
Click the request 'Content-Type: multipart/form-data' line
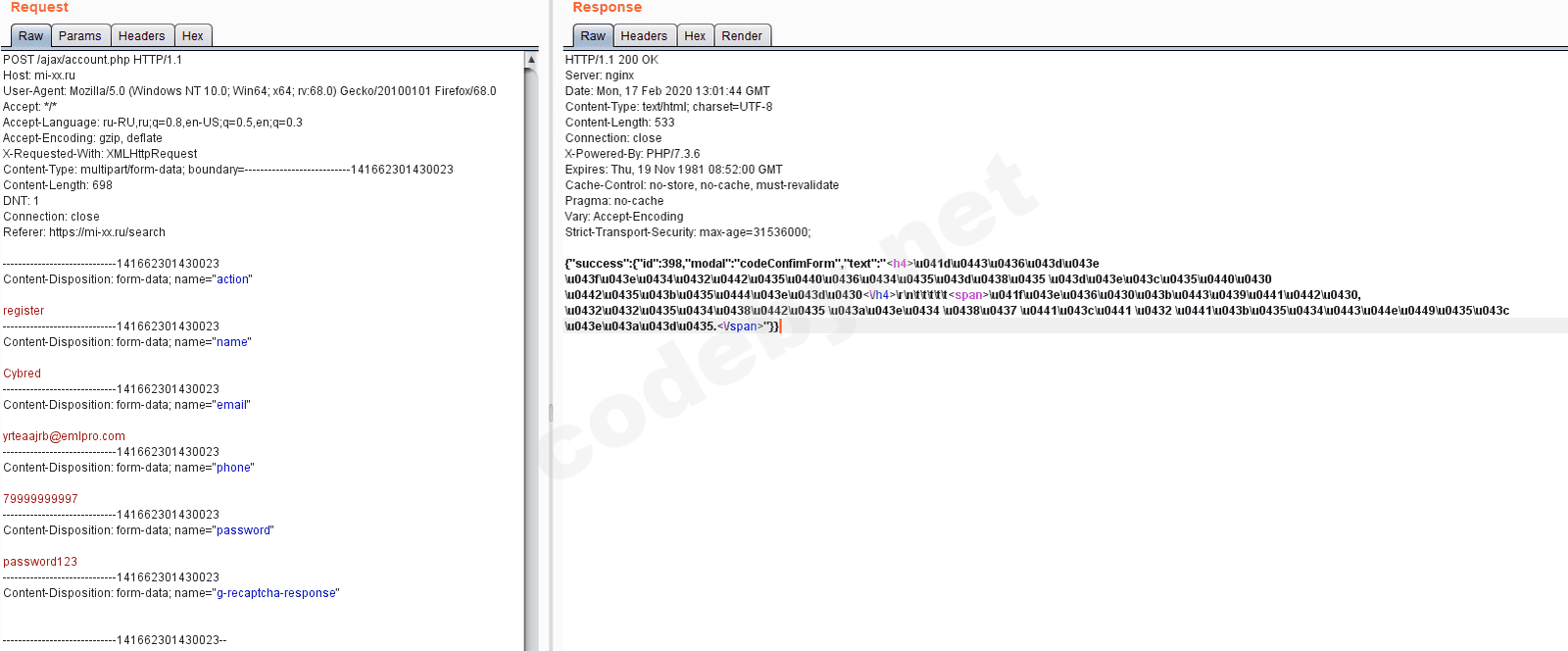click(228, 170)
